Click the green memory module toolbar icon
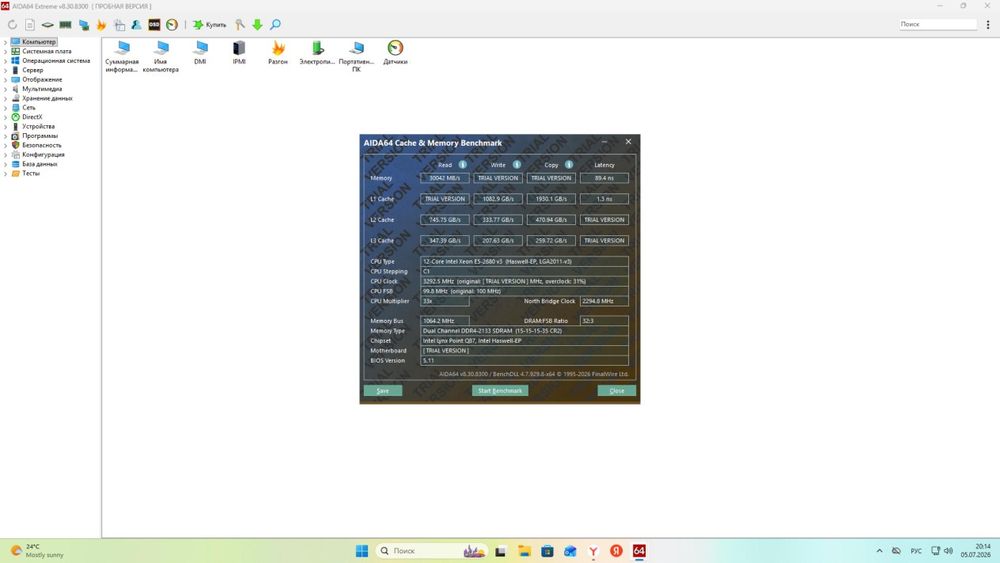Screen dimensions: 1000x563 point(65,25)
